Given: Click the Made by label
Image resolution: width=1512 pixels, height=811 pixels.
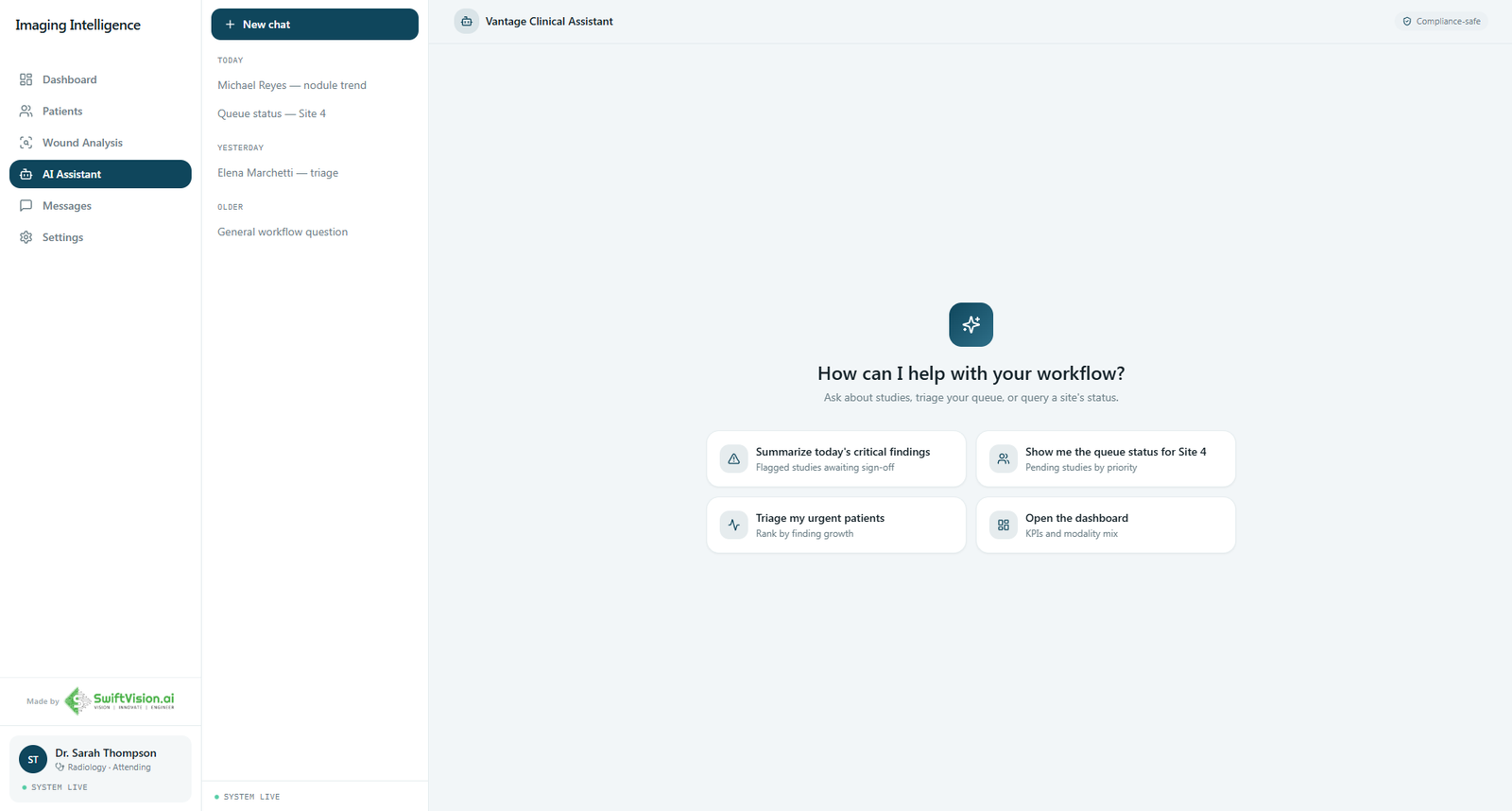Looking at the screenshot, I should pyautogui.click(x=43, y=701).
